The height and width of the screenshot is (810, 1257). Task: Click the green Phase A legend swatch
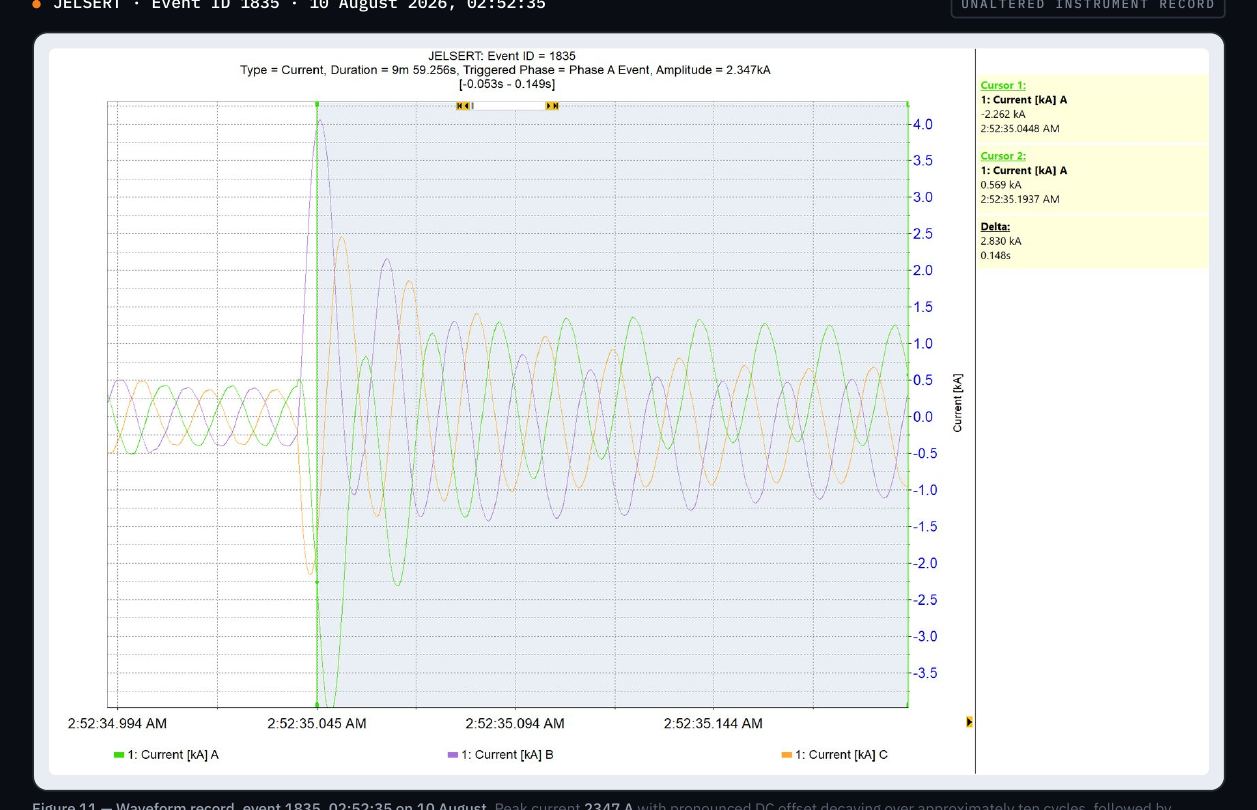[119, 755]
